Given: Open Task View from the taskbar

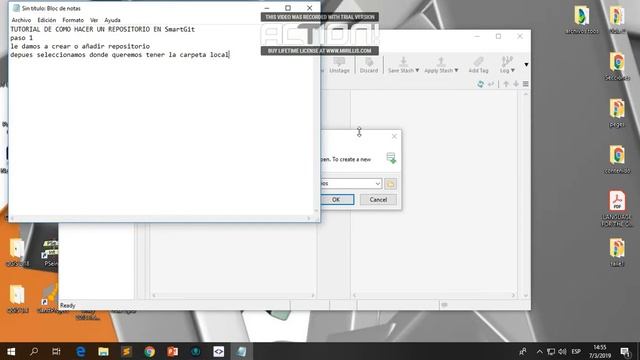Looking at the screenshot, I should (x=56, y=351).
